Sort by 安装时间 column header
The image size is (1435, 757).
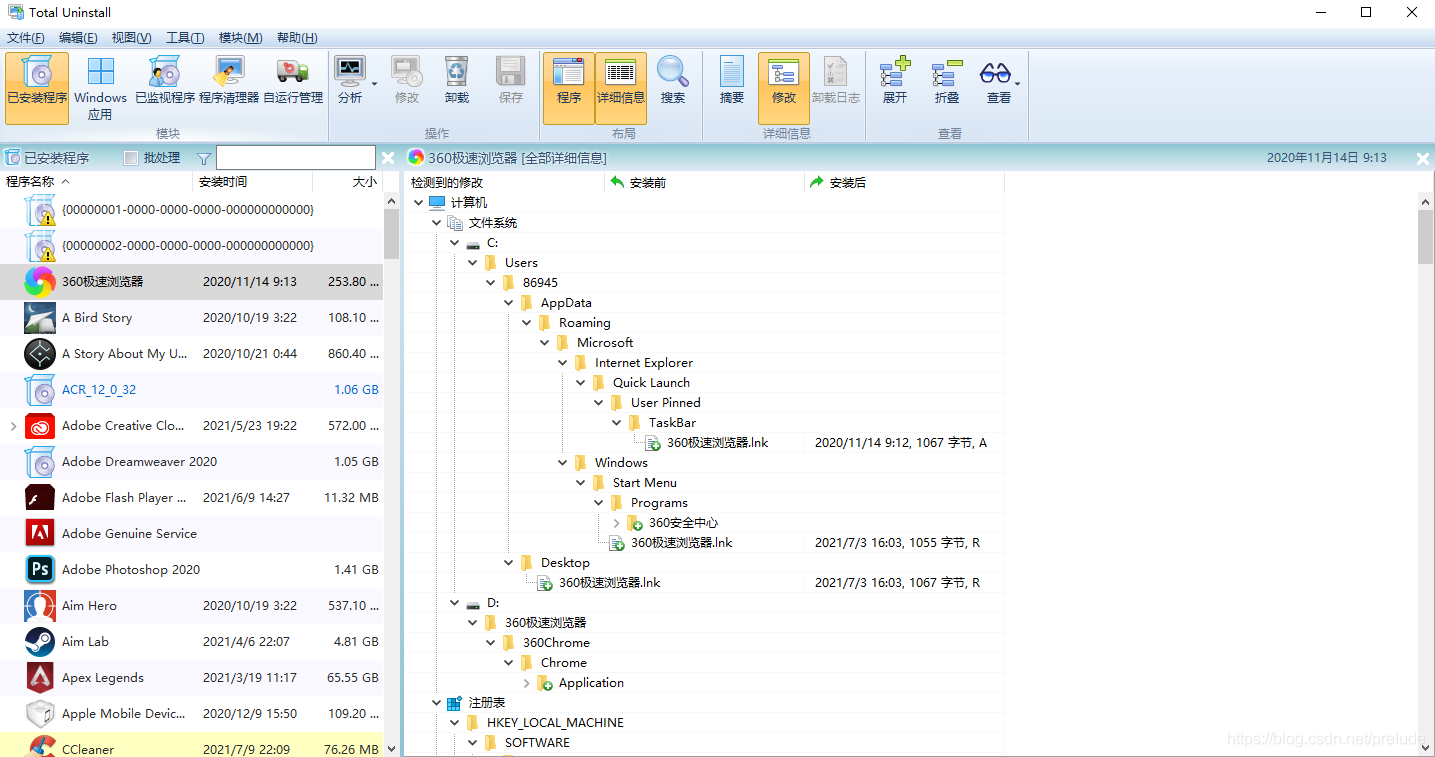(x=252, y=182)
